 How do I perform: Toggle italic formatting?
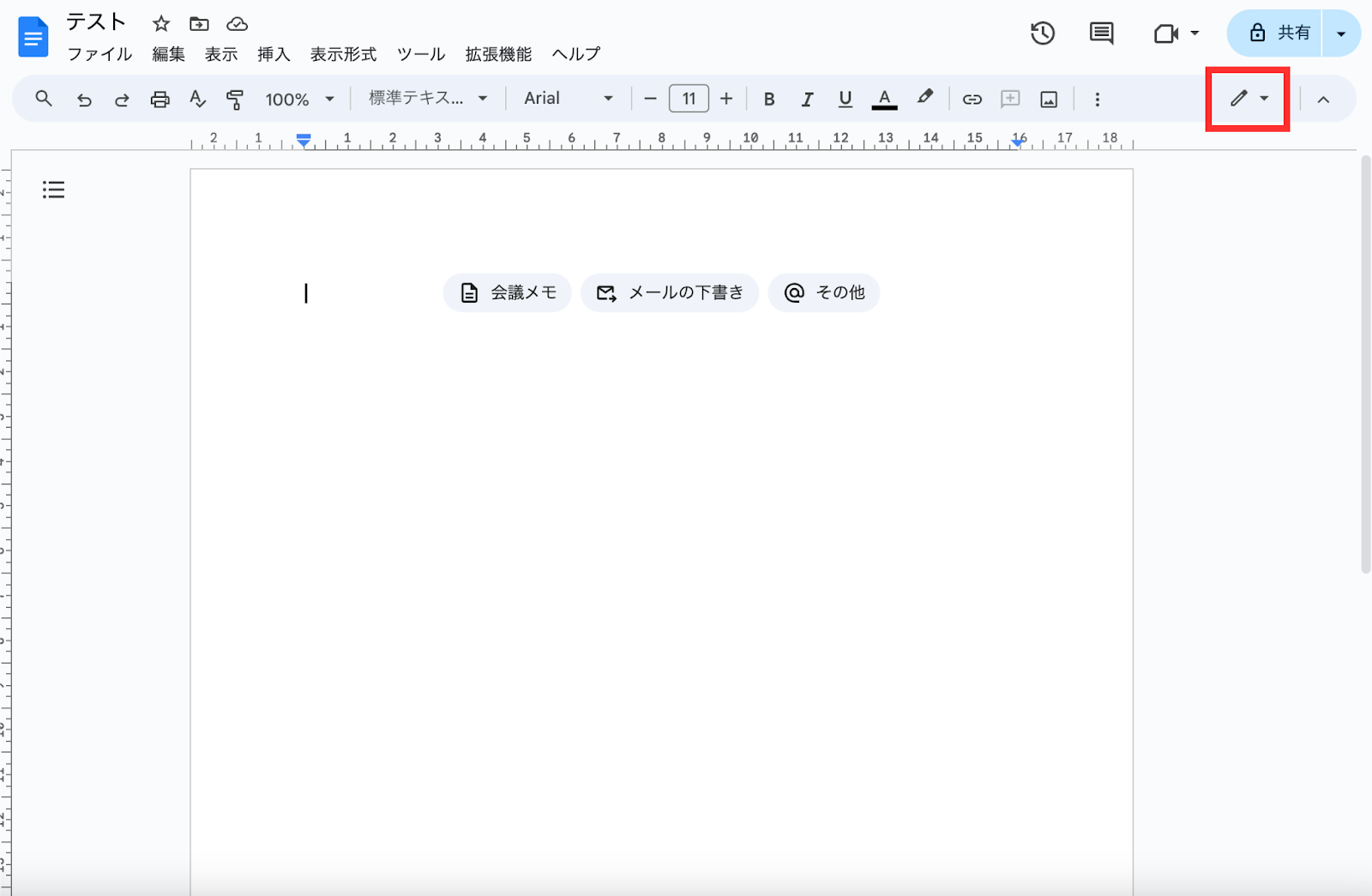[x=807, y=99]
